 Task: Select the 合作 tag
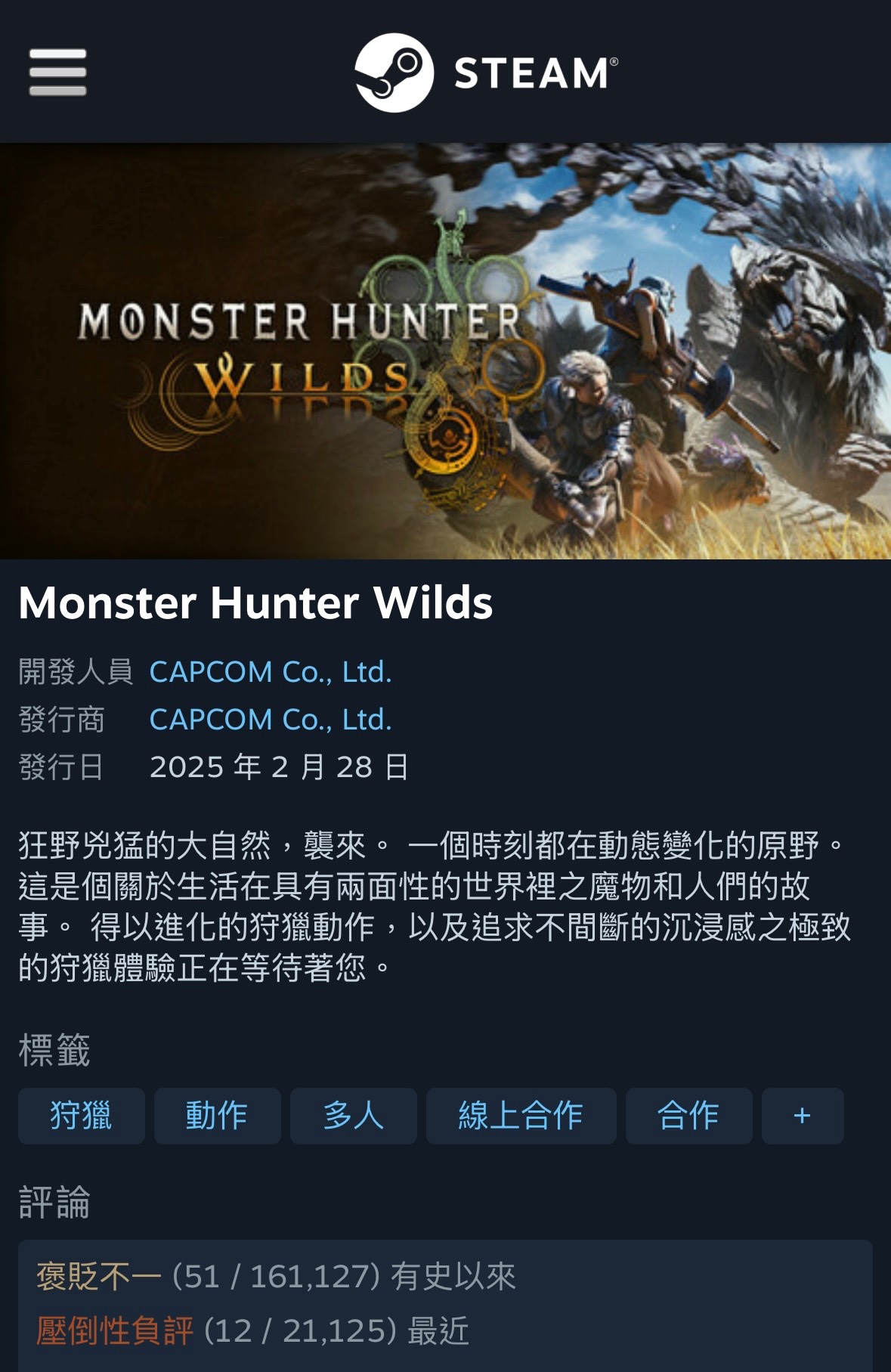(689, 1116)
